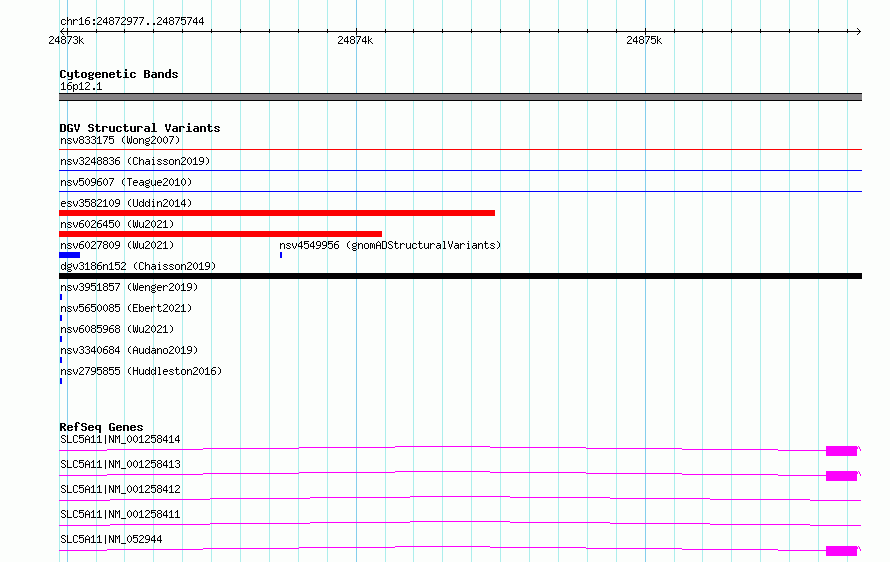Open transcript SLC5A11|NM_001258414 label
Screen dimensions: 890x562
click(120, 439)
